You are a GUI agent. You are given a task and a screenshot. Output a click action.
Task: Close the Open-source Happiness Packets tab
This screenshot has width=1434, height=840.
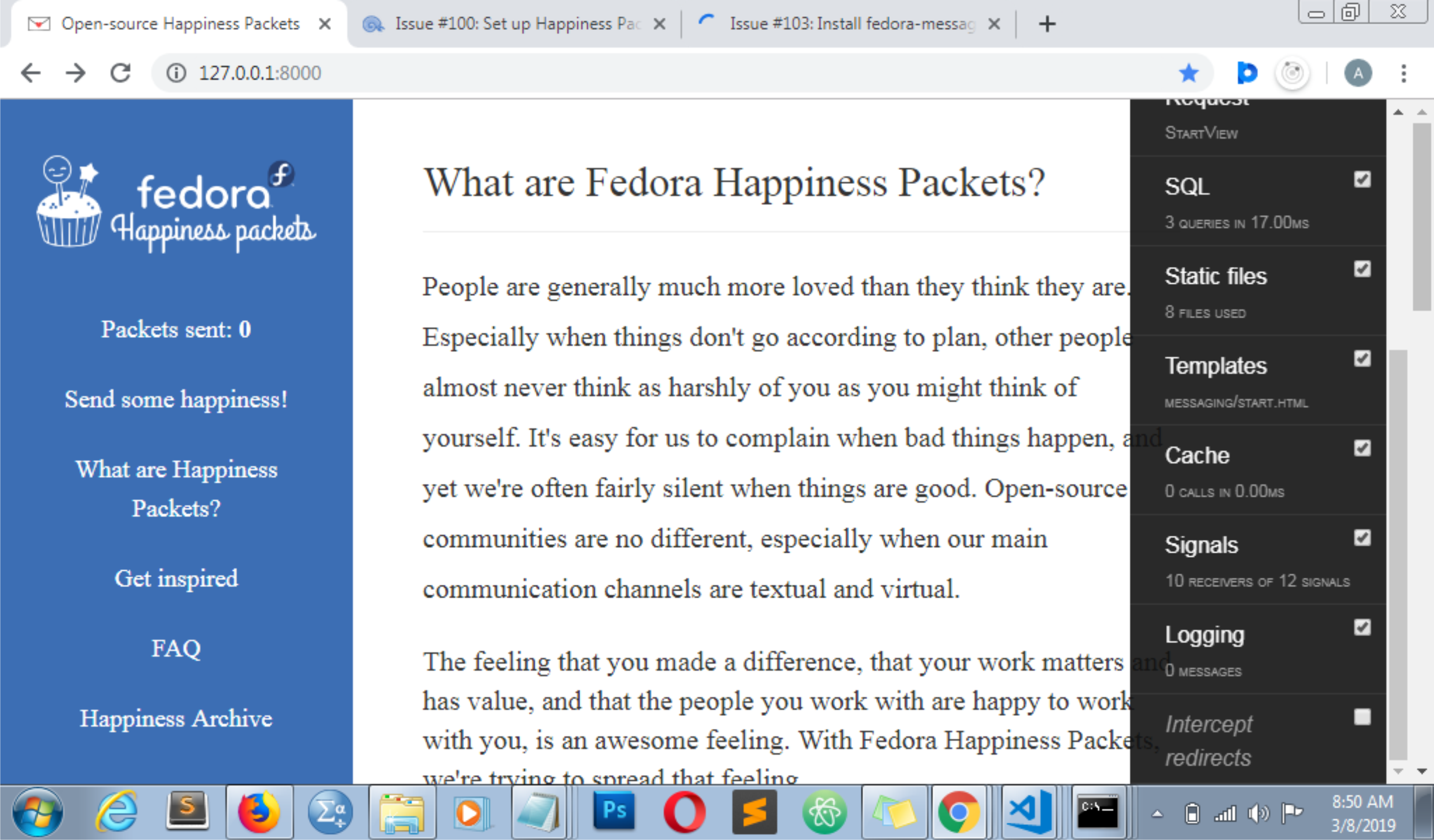324,24
